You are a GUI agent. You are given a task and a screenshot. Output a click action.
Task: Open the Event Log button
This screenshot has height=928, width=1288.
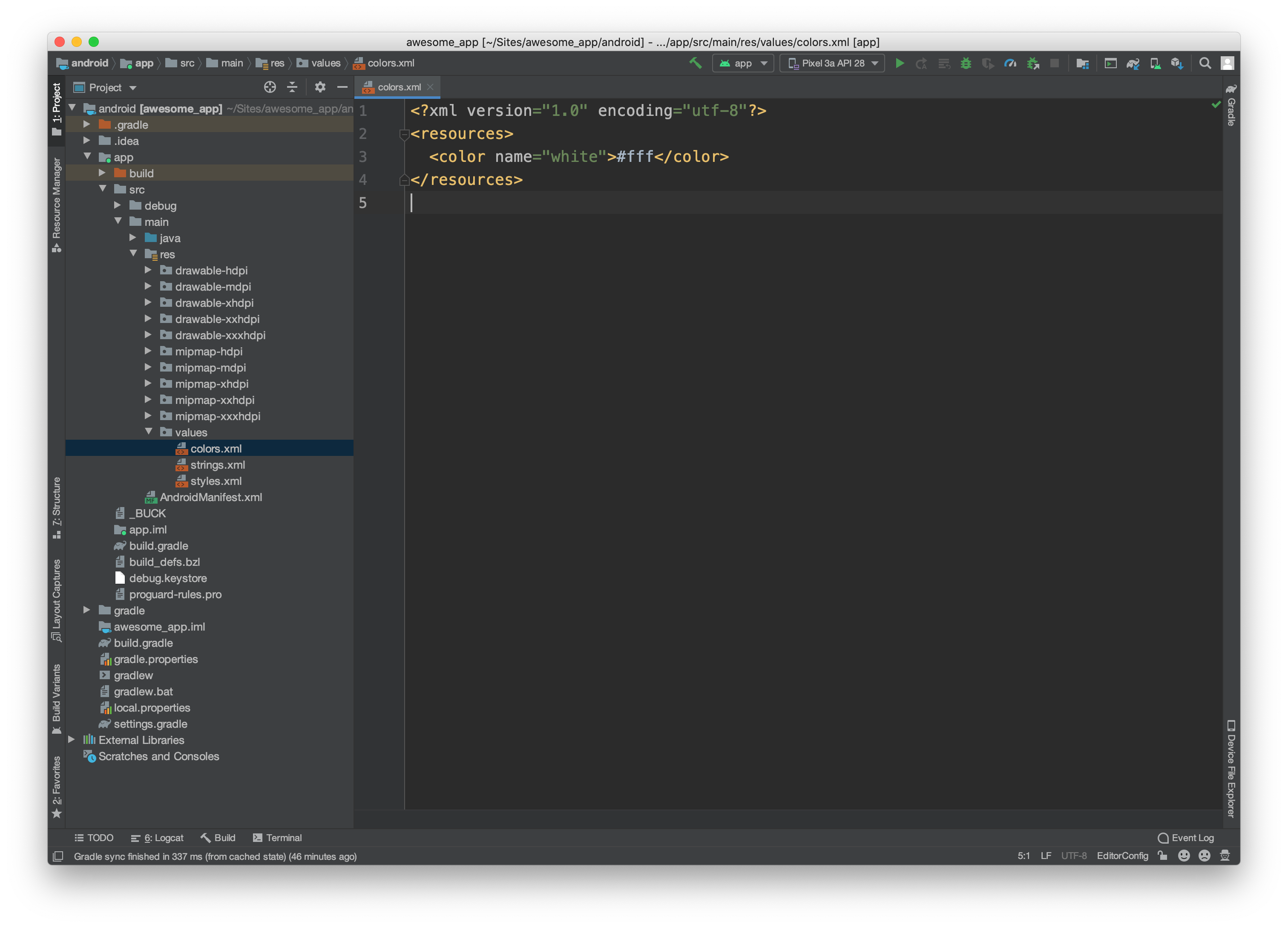[x=1186, y=838]
